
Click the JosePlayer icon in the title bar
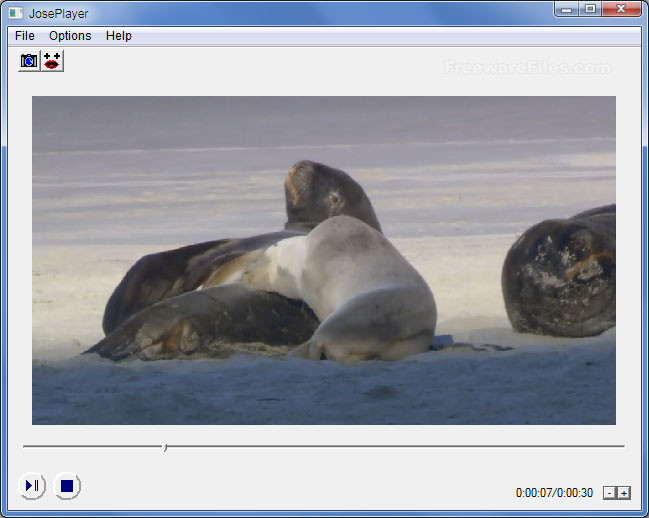tap(16, 13)
